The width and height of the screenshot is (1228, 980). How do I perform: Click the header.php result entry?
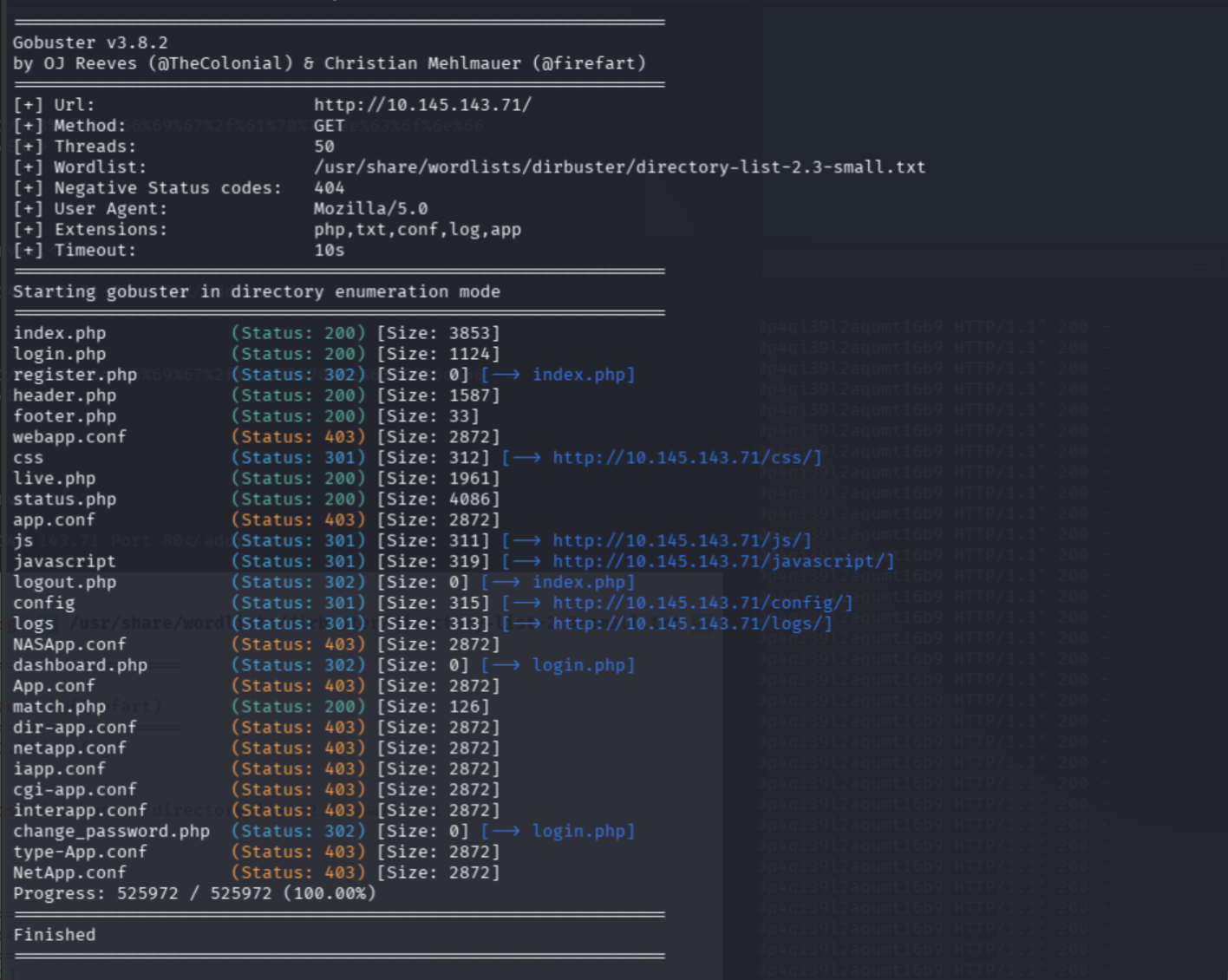click(64, 396)
